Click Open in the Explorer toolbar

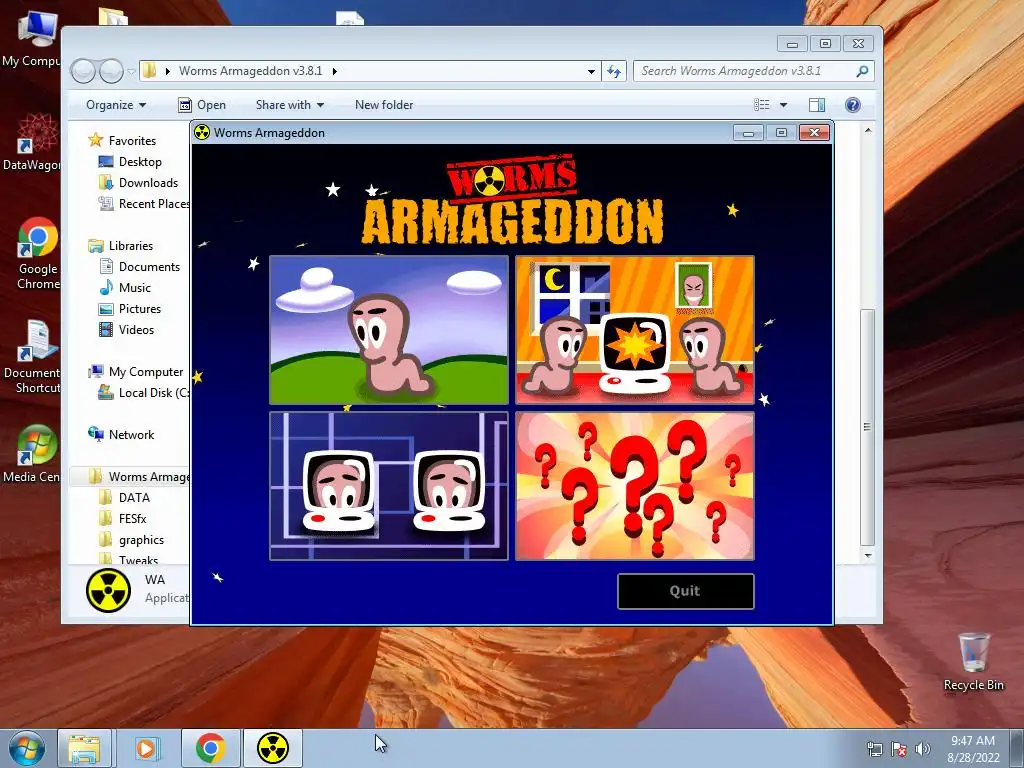coord(202,104)
